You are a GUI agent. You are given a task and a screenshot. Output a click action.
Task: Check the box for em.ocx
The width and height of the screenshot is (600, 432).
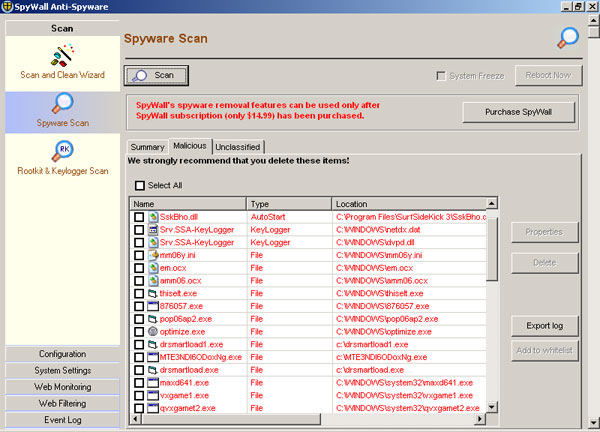click(x=139, y=268)
